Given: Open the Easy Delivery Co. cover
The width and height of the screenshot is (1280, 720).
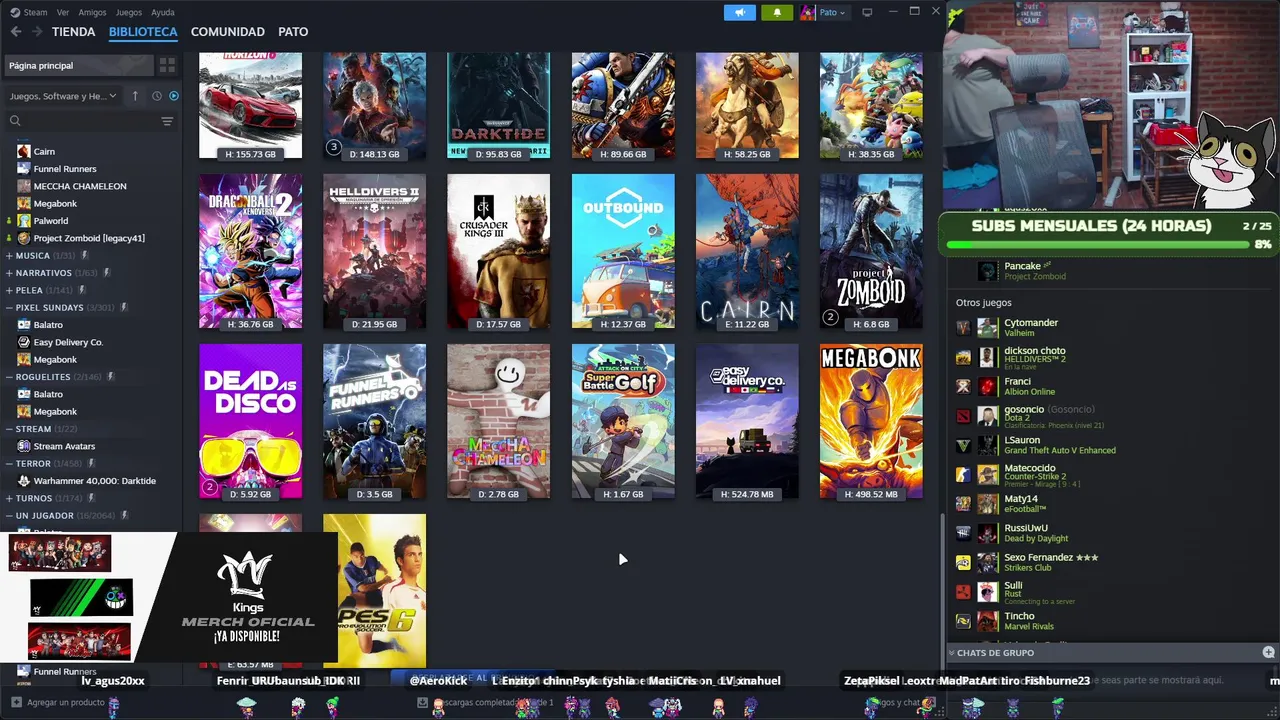Looking at the screenshot, I should pos(747,421).
